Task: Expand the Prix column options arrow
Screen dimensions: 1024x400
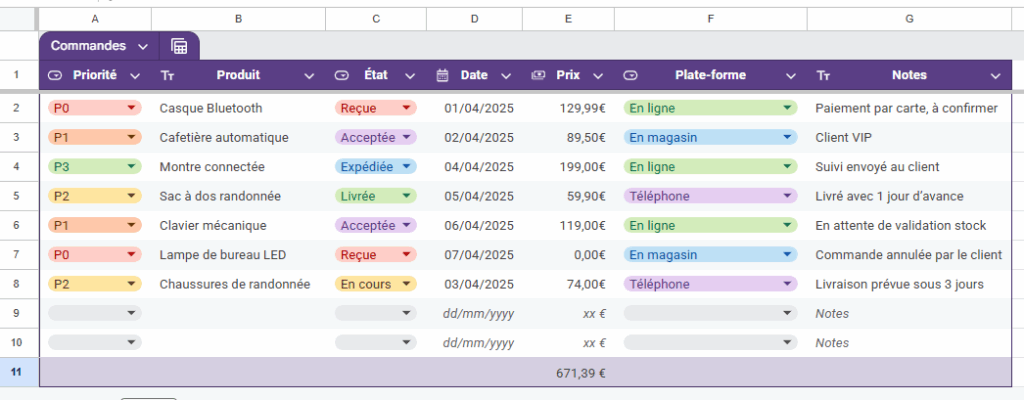Action: tap(598, 76)
